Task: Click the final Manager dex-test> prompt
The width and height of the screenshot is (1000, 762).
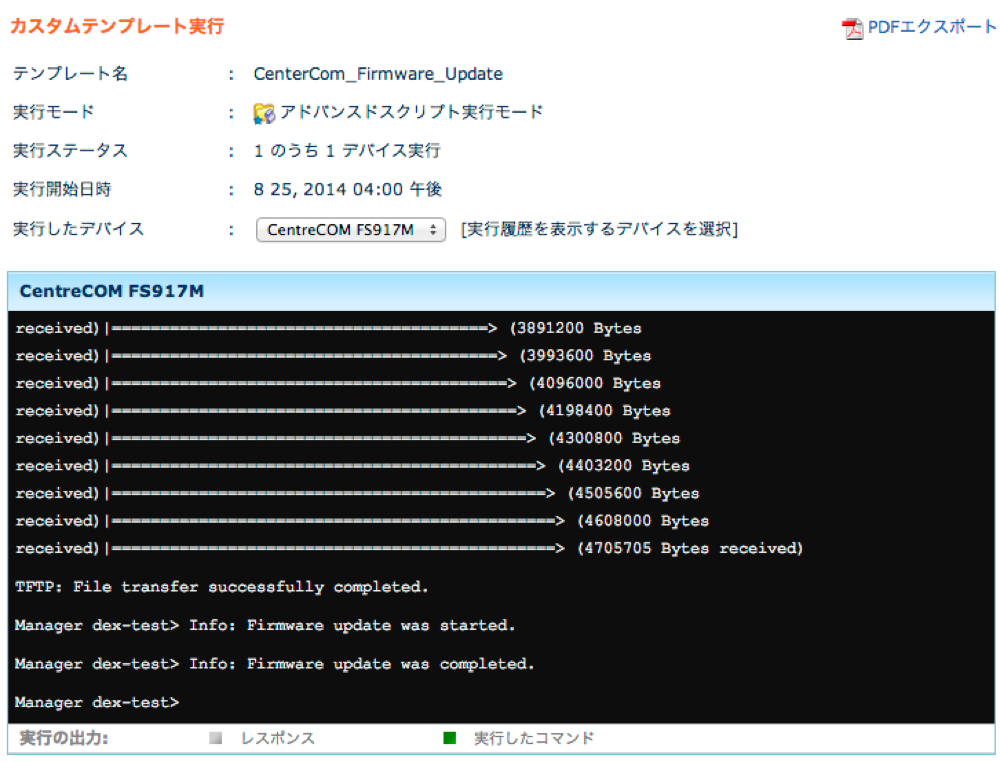Action: (x=97, y=703)
